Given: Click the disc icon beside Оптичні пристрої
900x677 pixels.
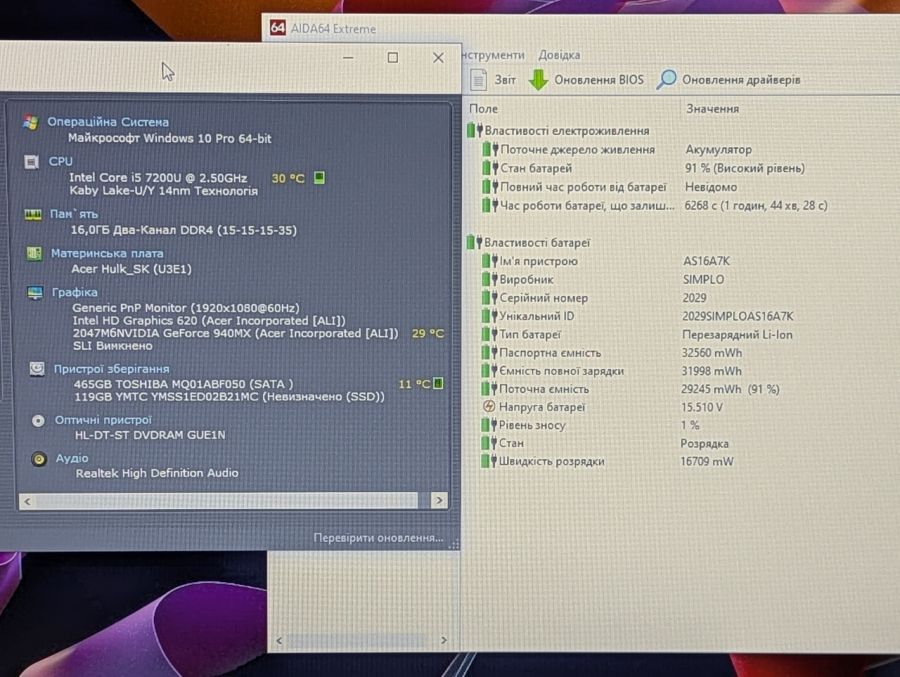Looking at the screenshot, I should click(x=38, y=421).
